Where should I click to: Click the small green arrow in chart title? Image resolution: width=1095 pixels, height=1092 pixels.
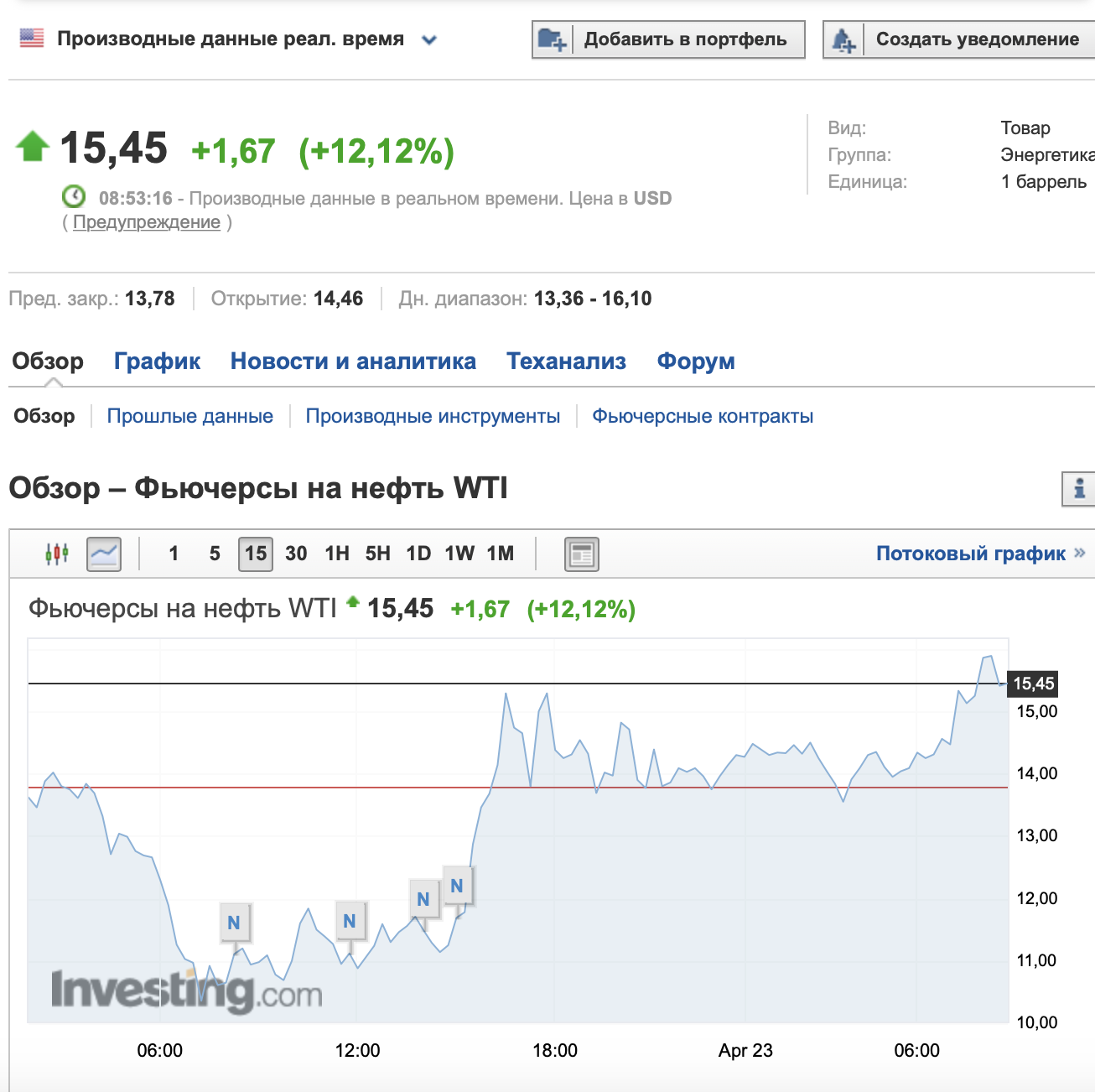click(353, 601)
